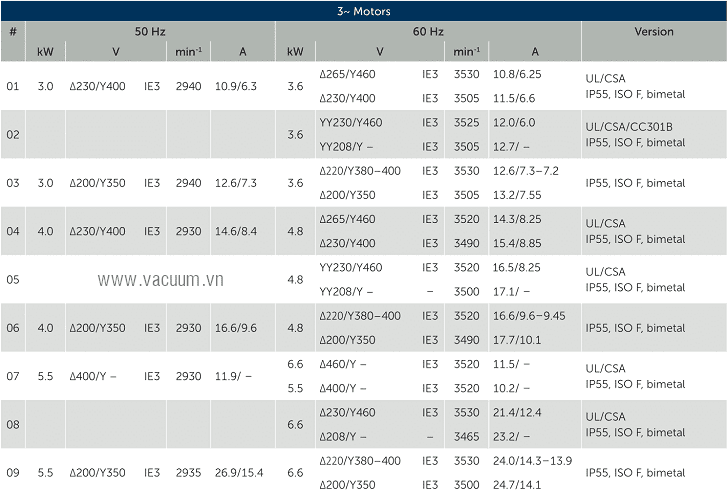Image resolution: width=728 pixels, height=491 pixels.
Task: Click the 2935 speed value
Action: tap(189, 473)
